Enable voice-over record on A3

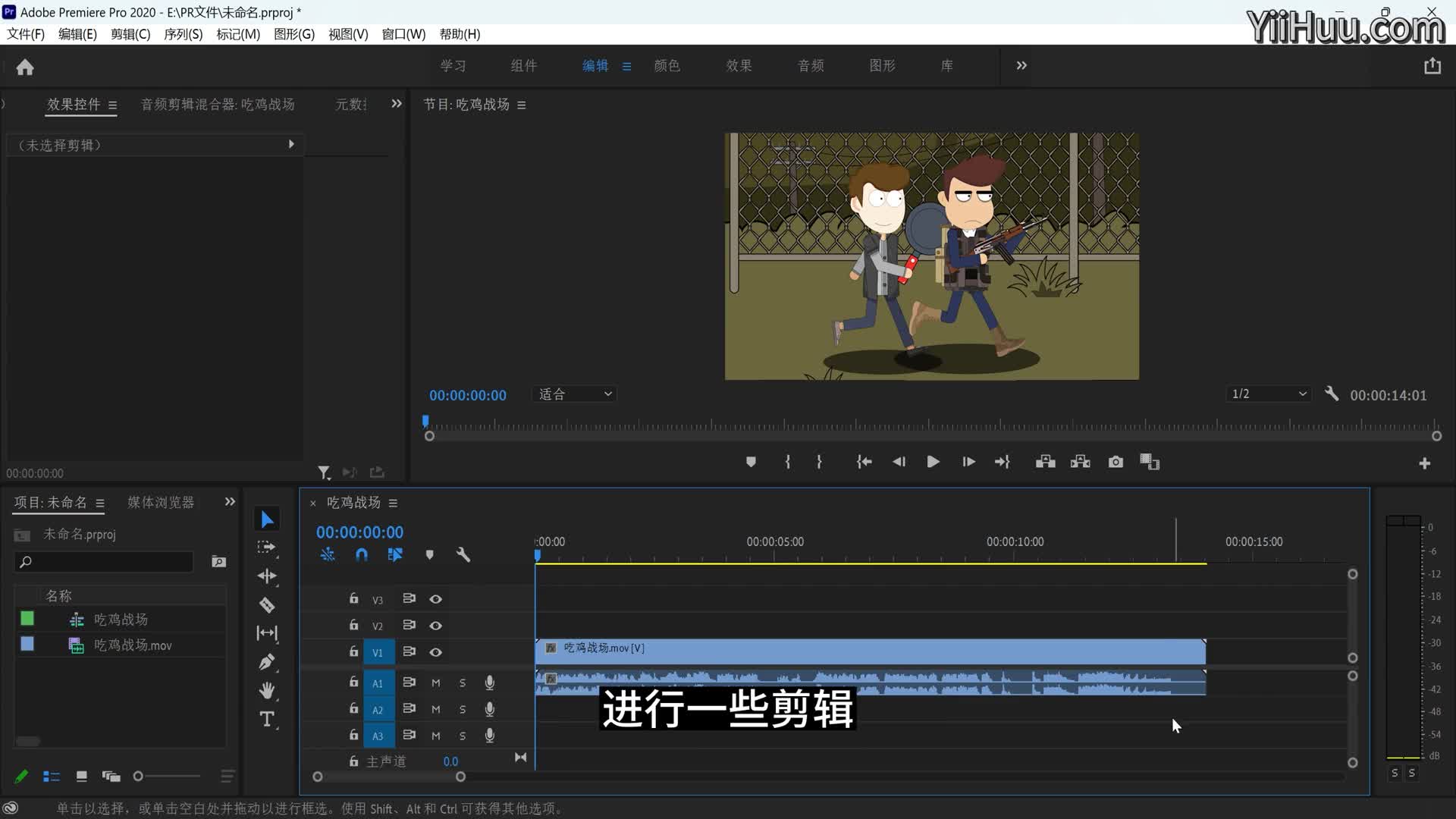490,736
